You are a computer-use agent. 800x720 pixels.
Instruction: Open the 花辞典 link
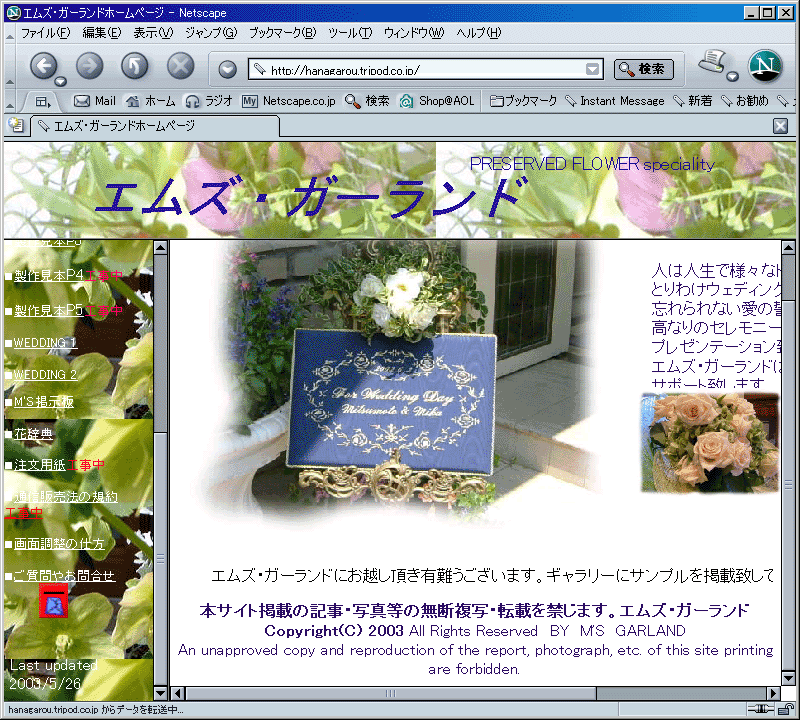(x=33, y=434)
